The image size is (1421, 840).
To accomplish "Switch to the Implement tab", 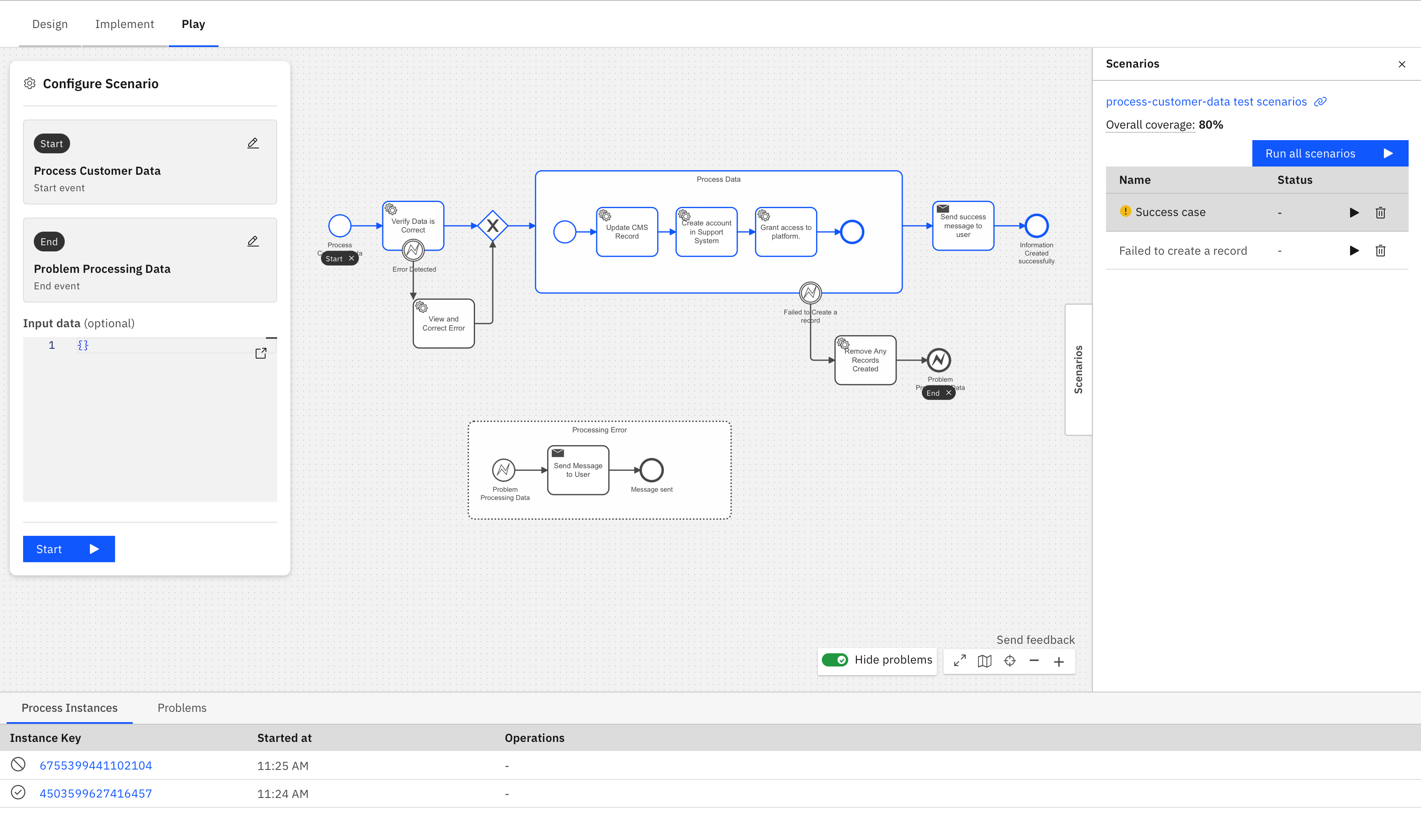I will [x=125, y=24].
